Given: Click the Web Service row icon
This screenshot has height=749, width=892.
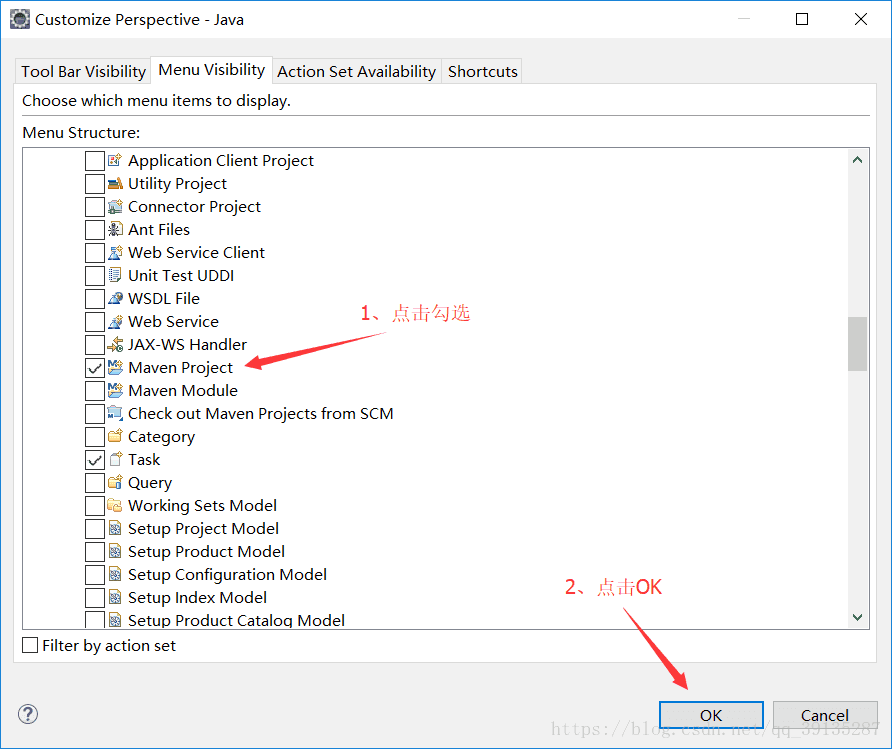Looking at the screenshot, I should [115, 321].
